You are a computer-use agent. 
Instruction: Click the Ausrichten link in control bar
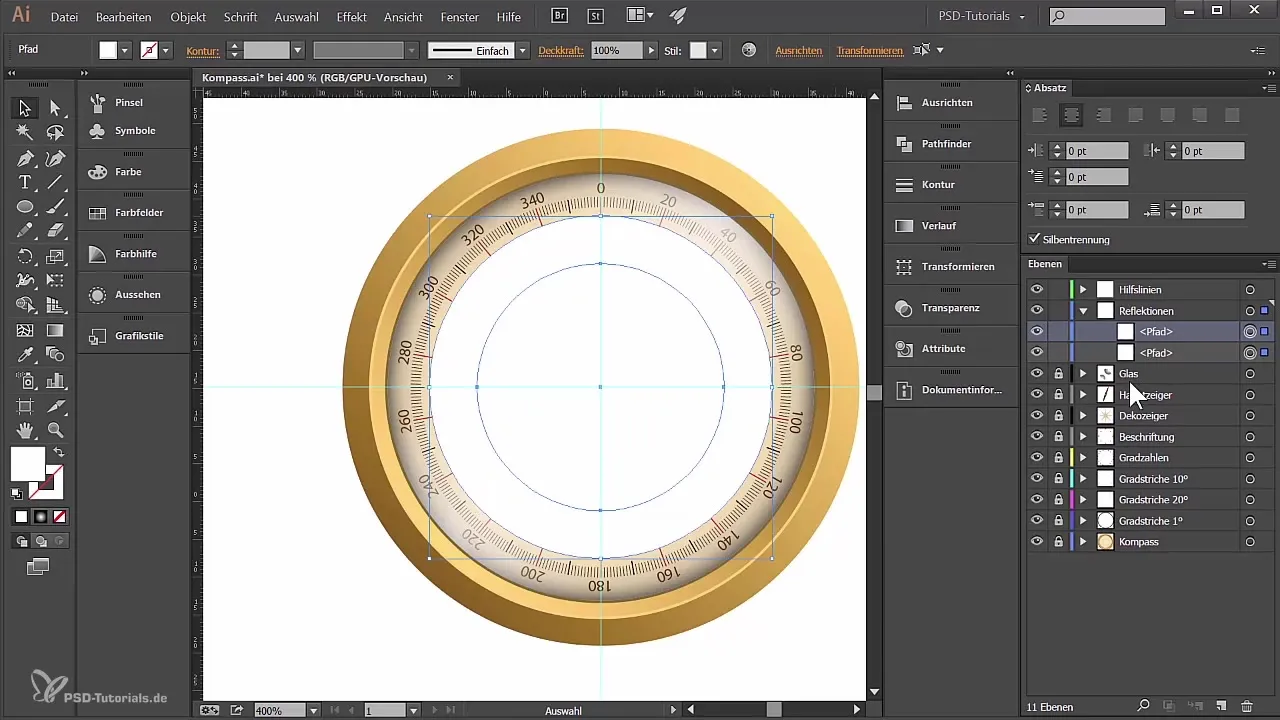pyautogui.click(x=798, y=50)
